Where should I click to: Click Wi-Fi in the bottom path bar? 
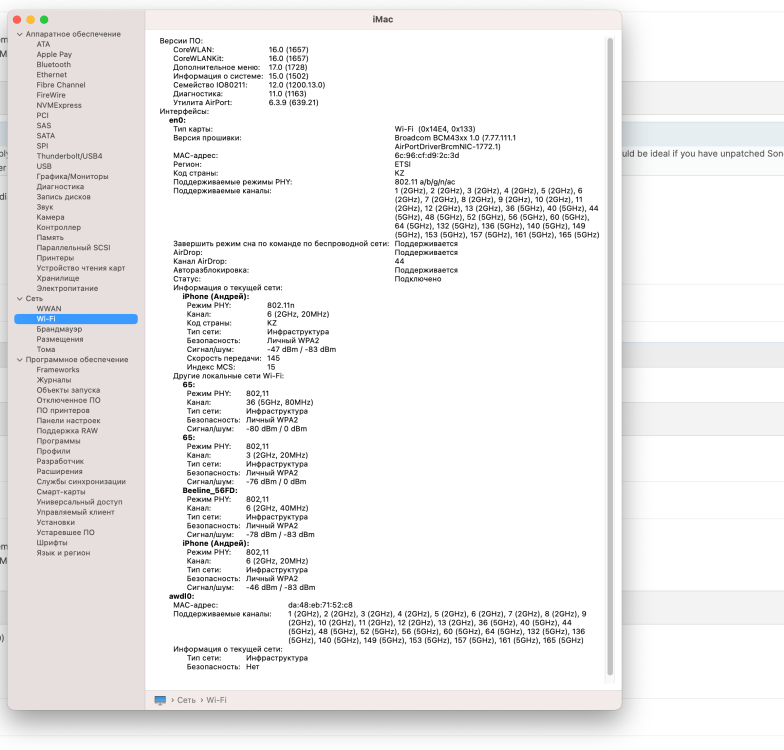(x=216, y=700)
